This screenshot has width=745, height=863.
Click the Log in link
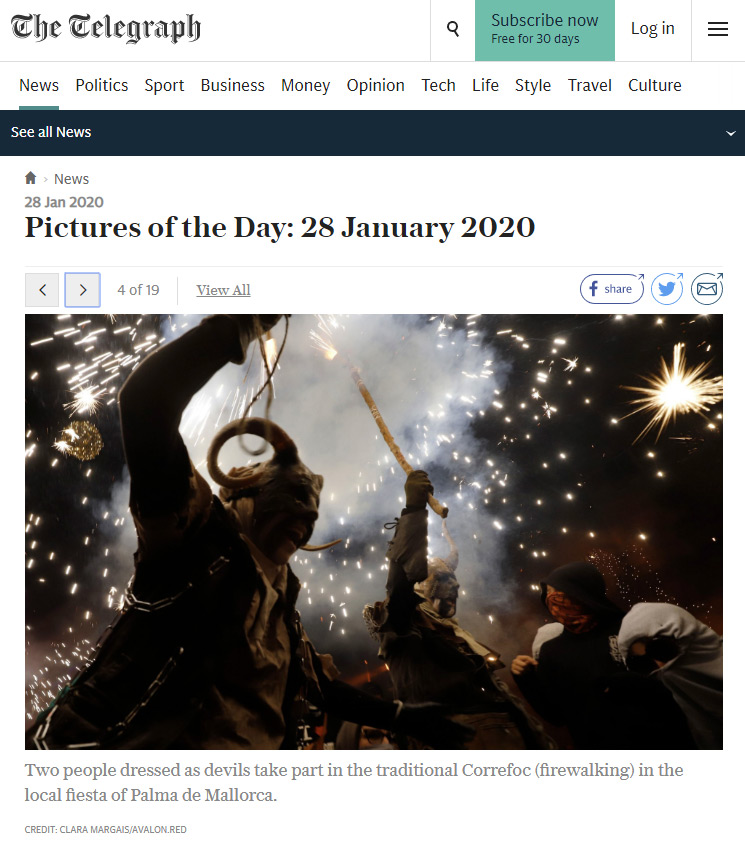pyautogui.click(x=653, y=29)
